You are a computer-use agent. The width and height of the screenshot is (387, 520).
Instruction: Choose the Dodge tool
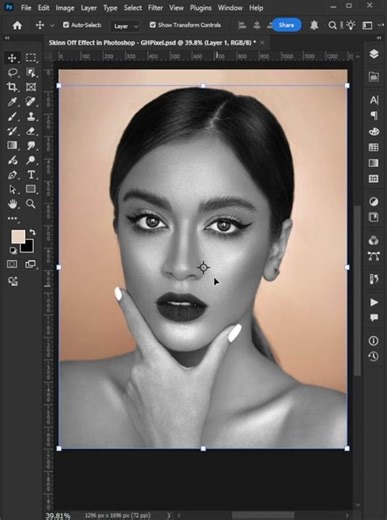point(31,160)
